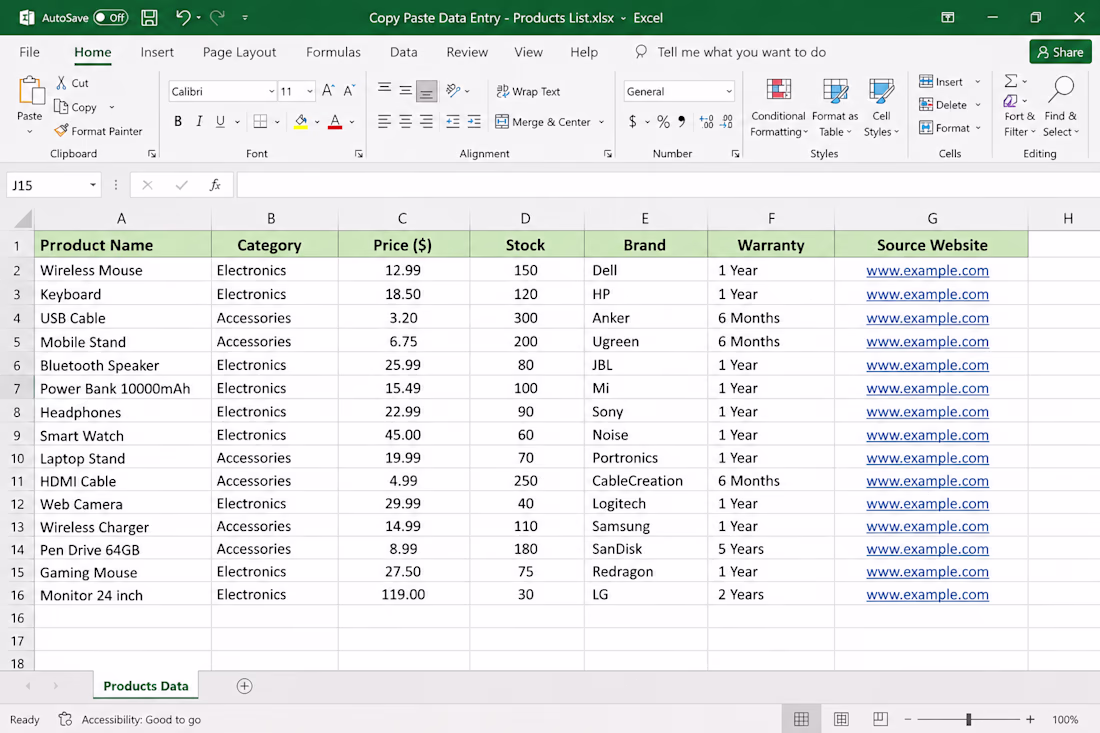Open the font name Calibri dropdown
Viewport: 1100px width, 733px height.
(271, 91)
